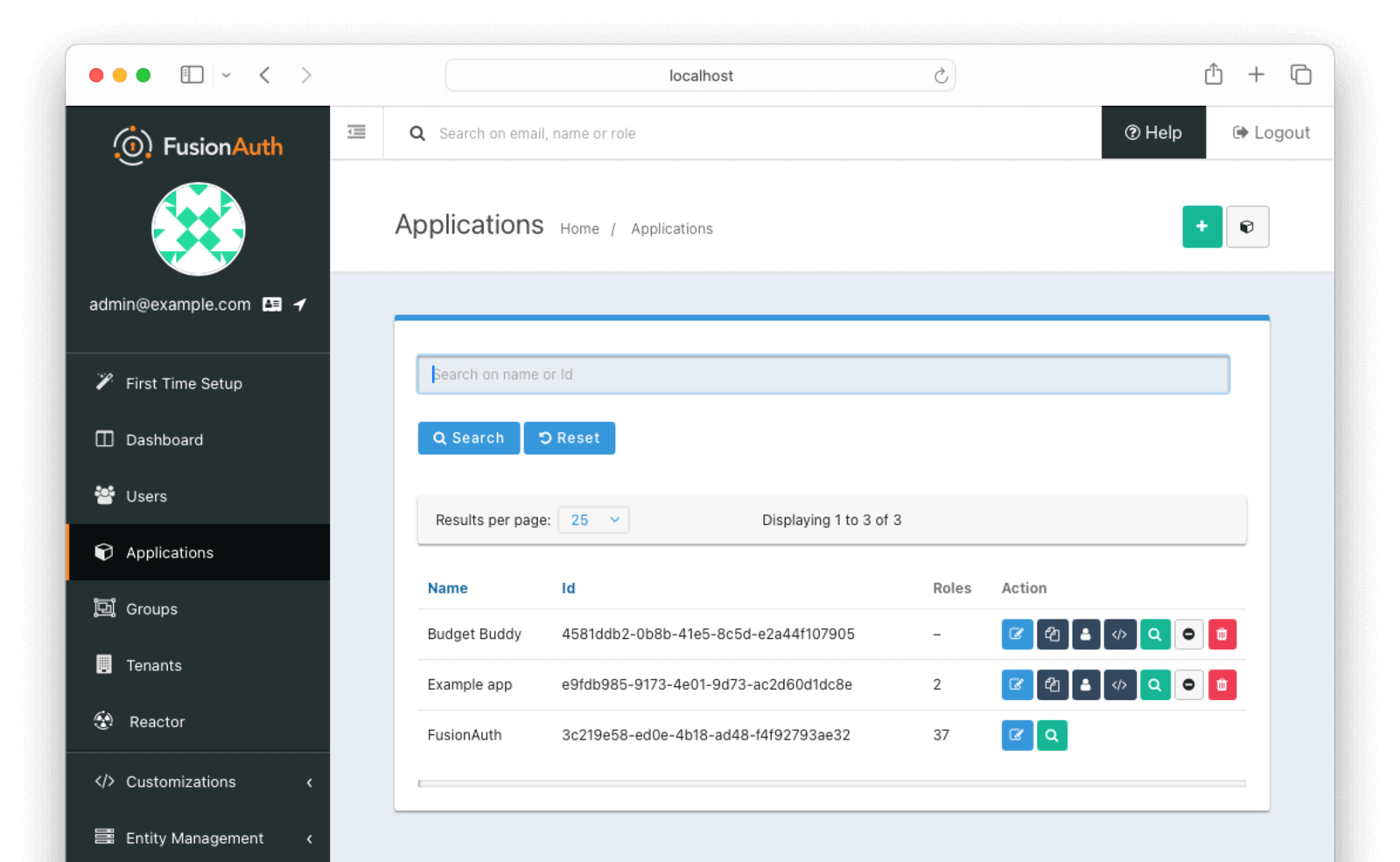Screen dimensions: 1400x862
Task: Go back in Safari browser
Action: tap(265, 75)
